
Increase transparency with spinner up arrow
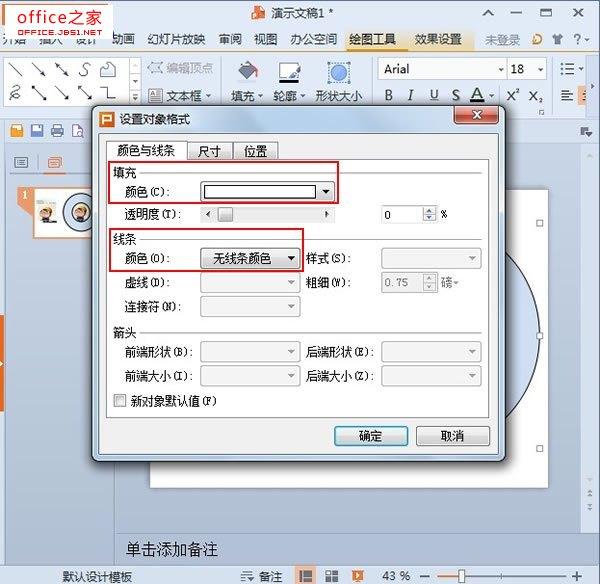(430, 210)
